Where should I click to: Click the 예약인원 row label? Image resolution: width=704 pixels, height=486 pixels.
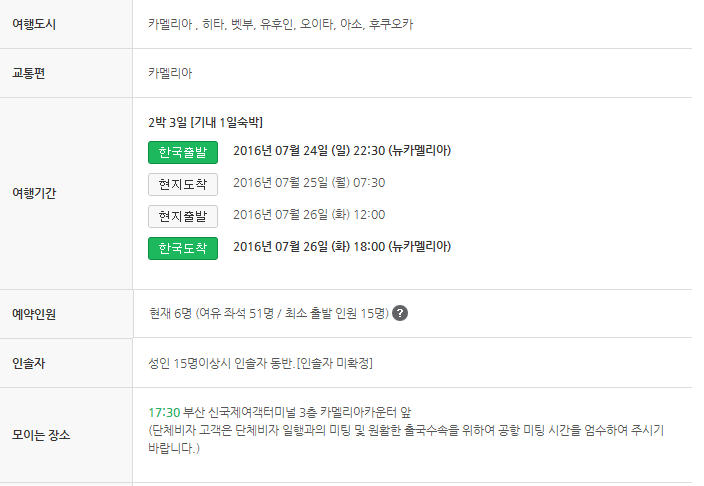[34, 314]
